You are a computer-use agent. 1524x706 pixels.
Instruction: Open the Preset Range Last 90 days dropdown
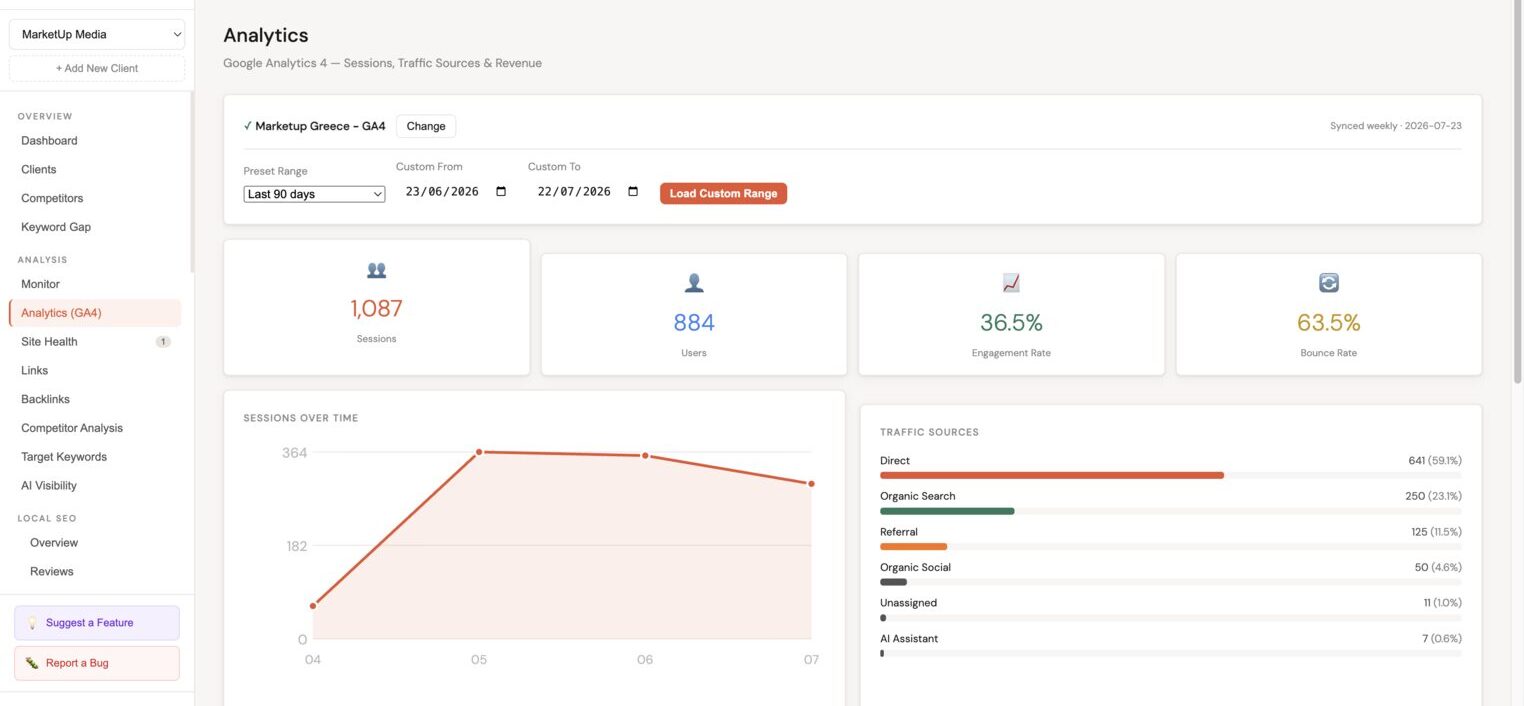(x=314, y=194)
